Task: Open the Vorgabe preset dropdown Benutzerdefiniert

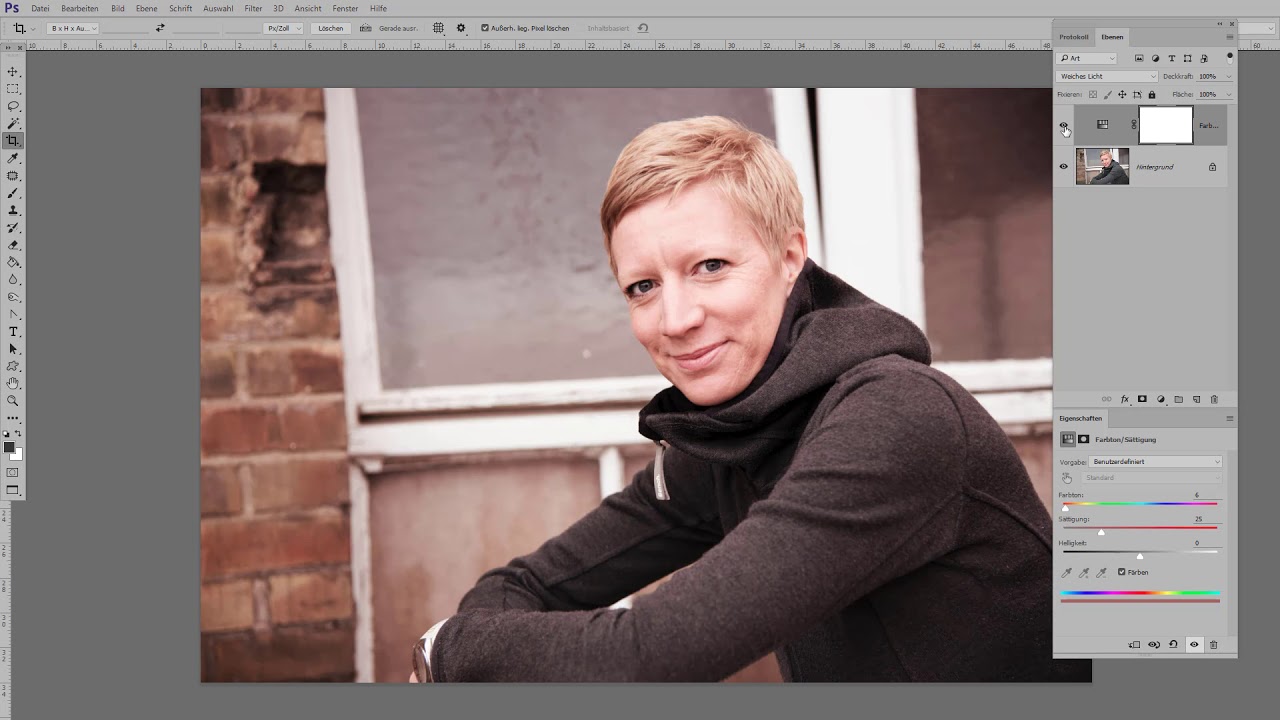Action: pos(1155,462)
